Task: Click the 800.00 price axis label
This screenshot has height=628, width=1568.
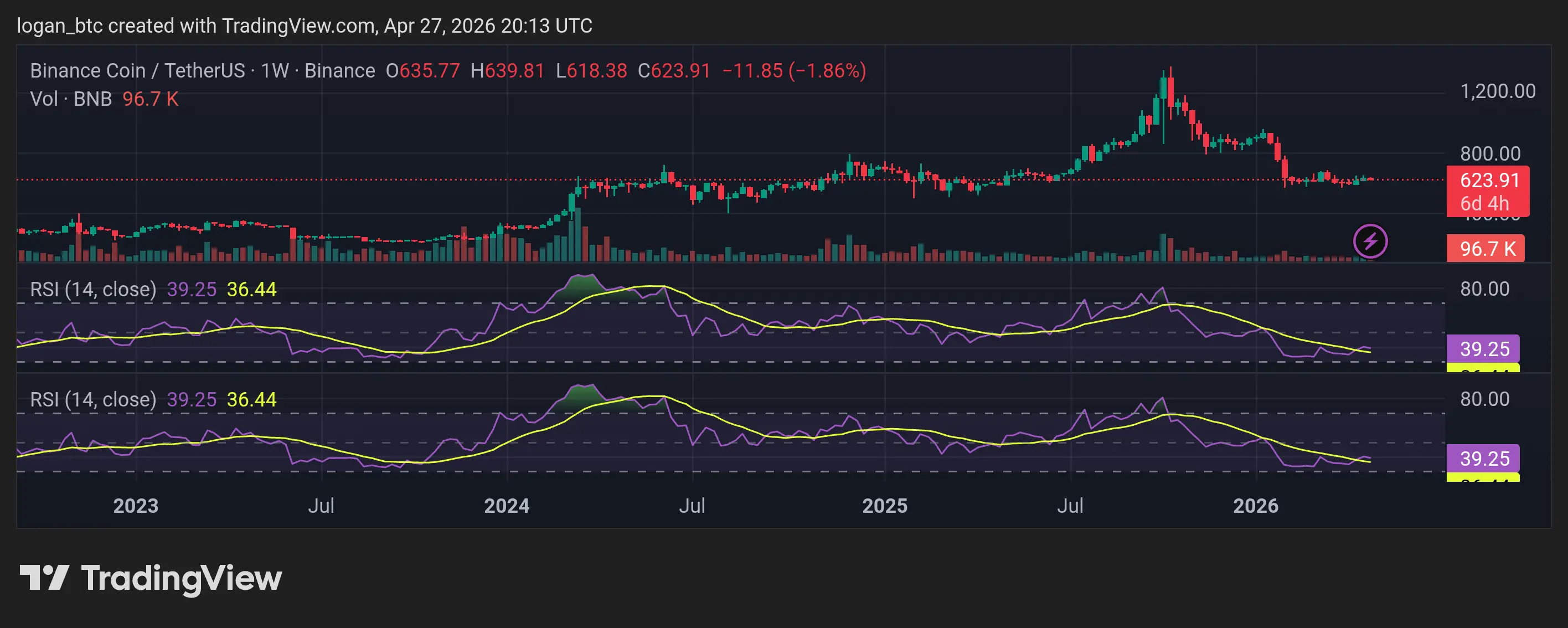Action: pos(1490,153)
